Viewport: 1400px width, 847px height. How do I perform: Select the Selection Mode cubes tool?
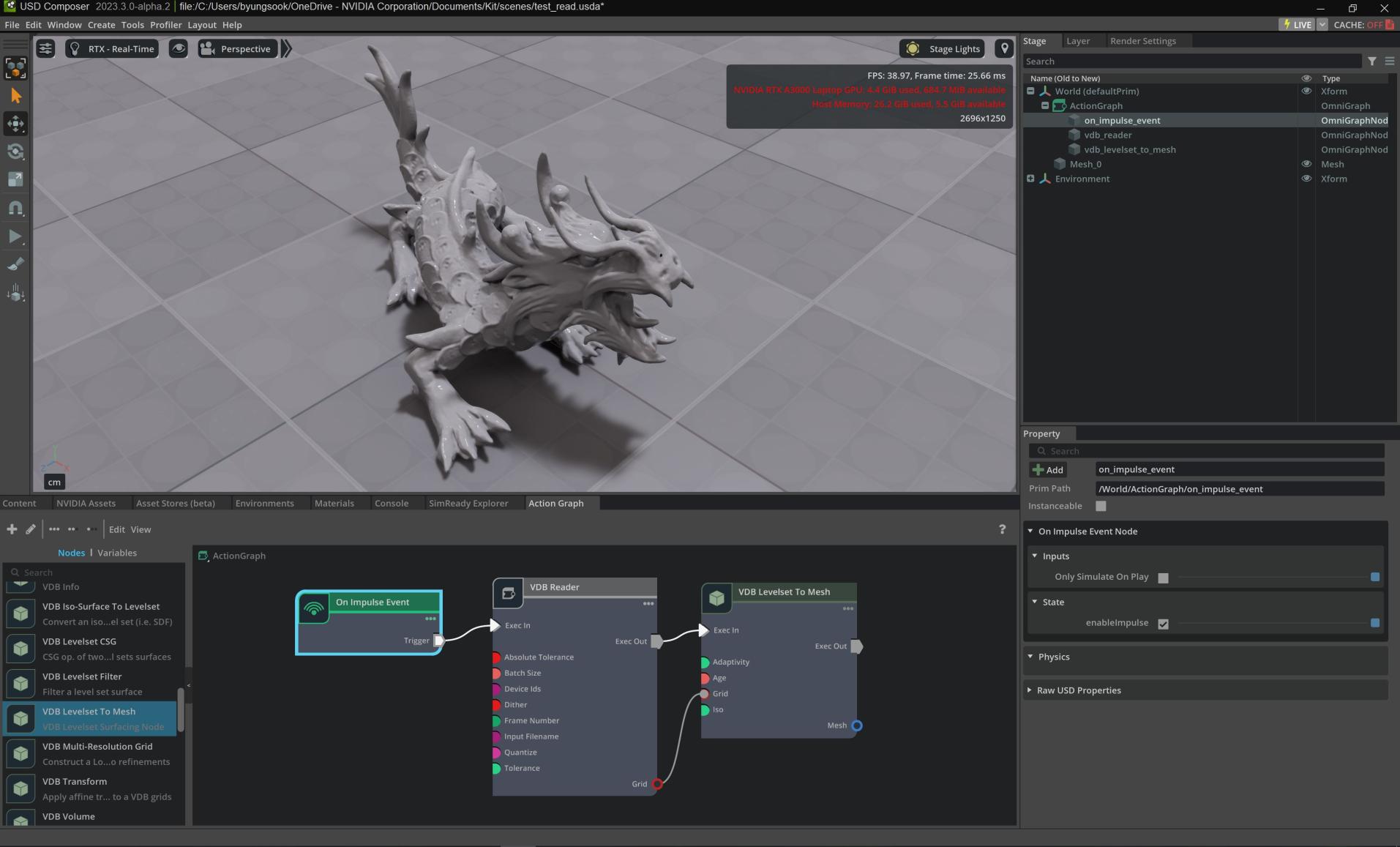click(x=15, y=68)
